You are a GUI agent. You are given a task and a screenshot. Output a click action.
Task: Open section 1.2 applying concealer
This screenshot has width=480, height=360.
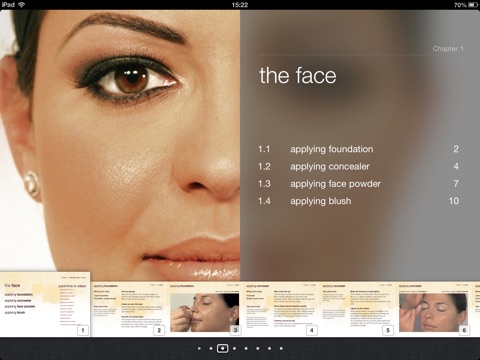pos(358,166)
